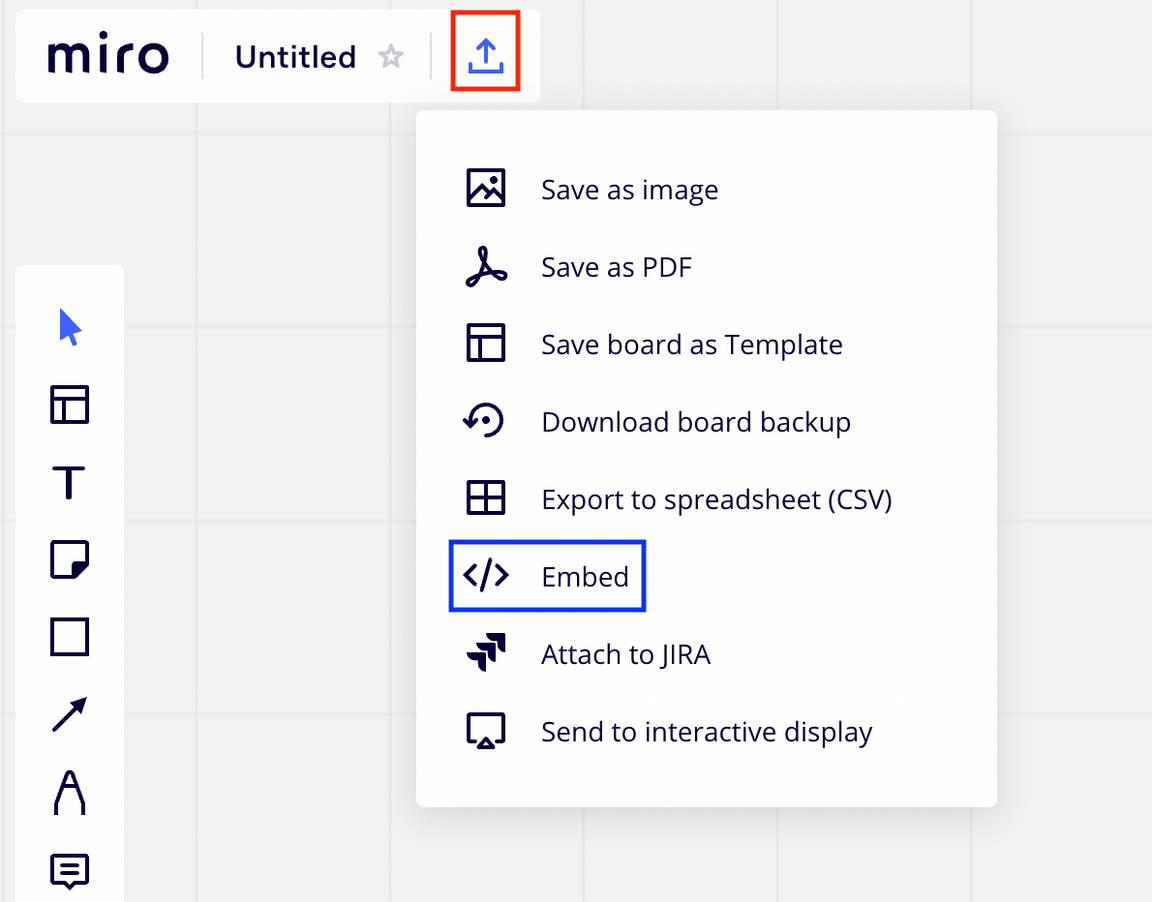Choose the shape rectangle tool

(69, 636)
